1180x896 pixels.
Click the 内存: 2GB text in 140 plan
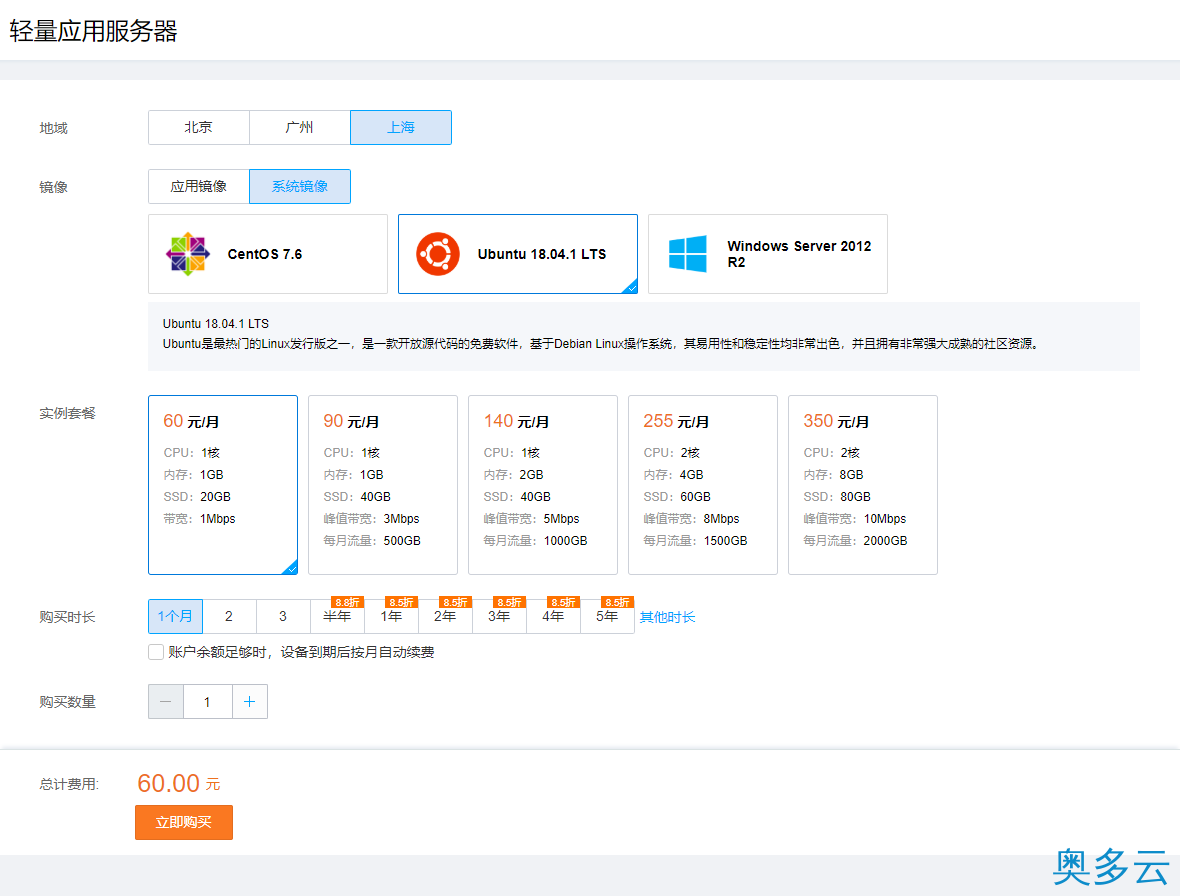point(513,475)
